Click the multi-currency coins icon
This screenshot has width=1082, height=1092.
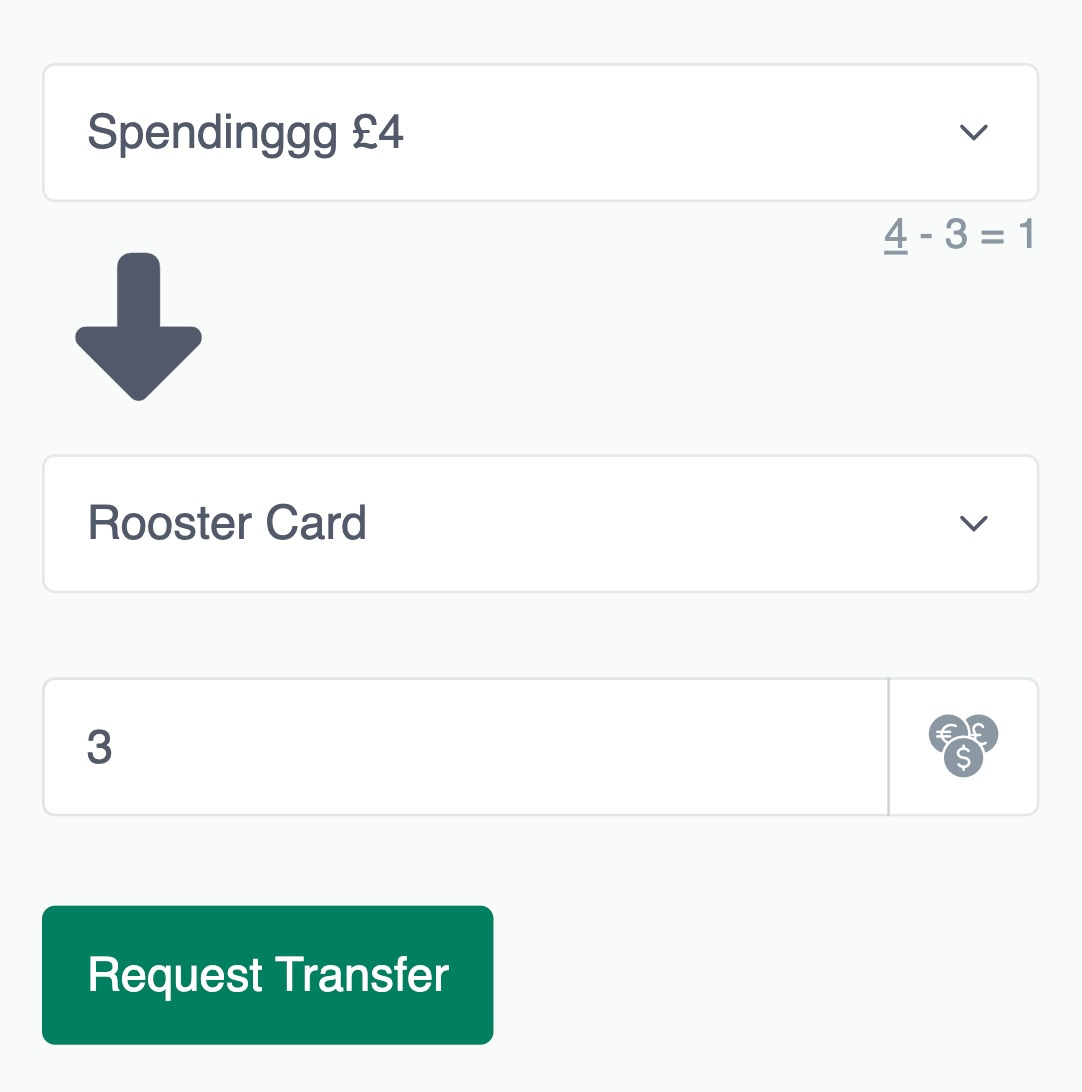click(x=963, y=746)
